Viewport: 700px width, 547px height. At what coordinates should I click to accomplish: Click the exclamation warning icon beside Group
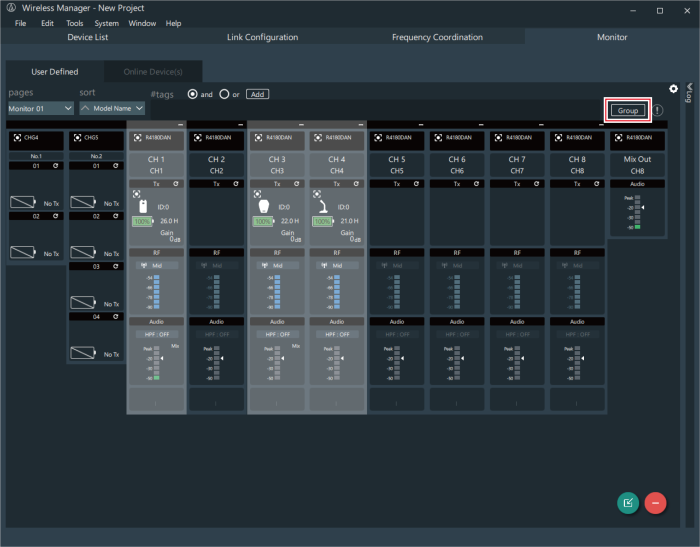(658, 110)
